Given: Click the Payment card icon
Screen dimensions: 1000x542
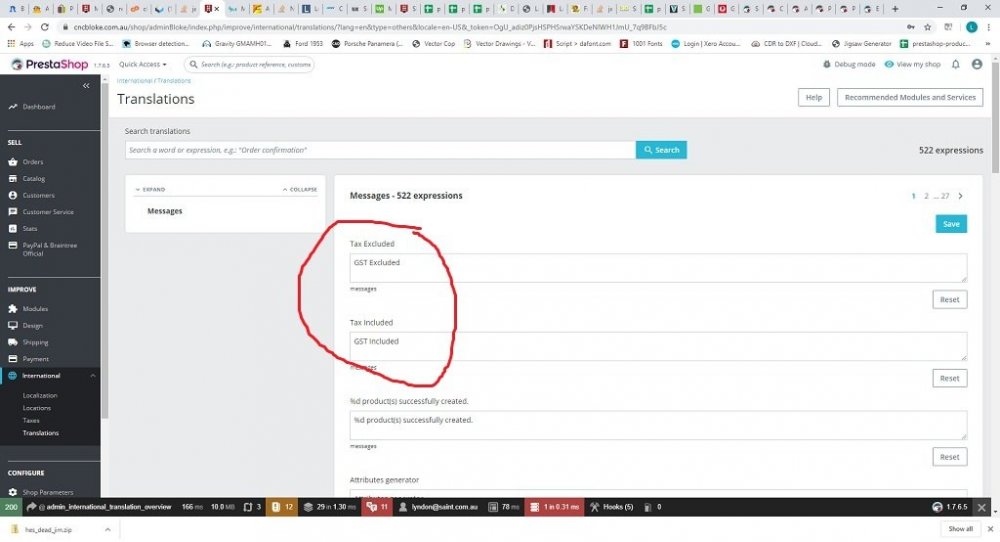Looking at the screenshot, I should point(13,358).
